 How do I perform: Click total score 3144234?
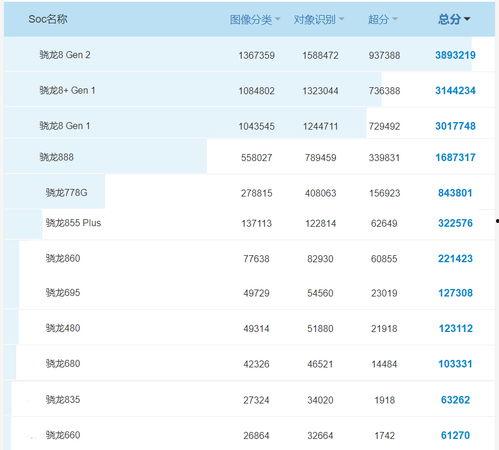[x=455, y=90]
